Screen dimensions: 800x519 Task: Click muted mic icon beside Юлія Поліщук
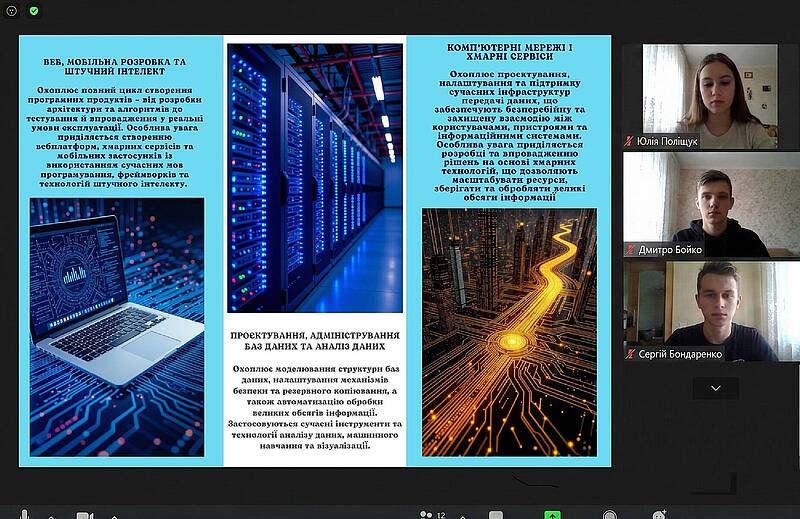[x=629, y=142]
